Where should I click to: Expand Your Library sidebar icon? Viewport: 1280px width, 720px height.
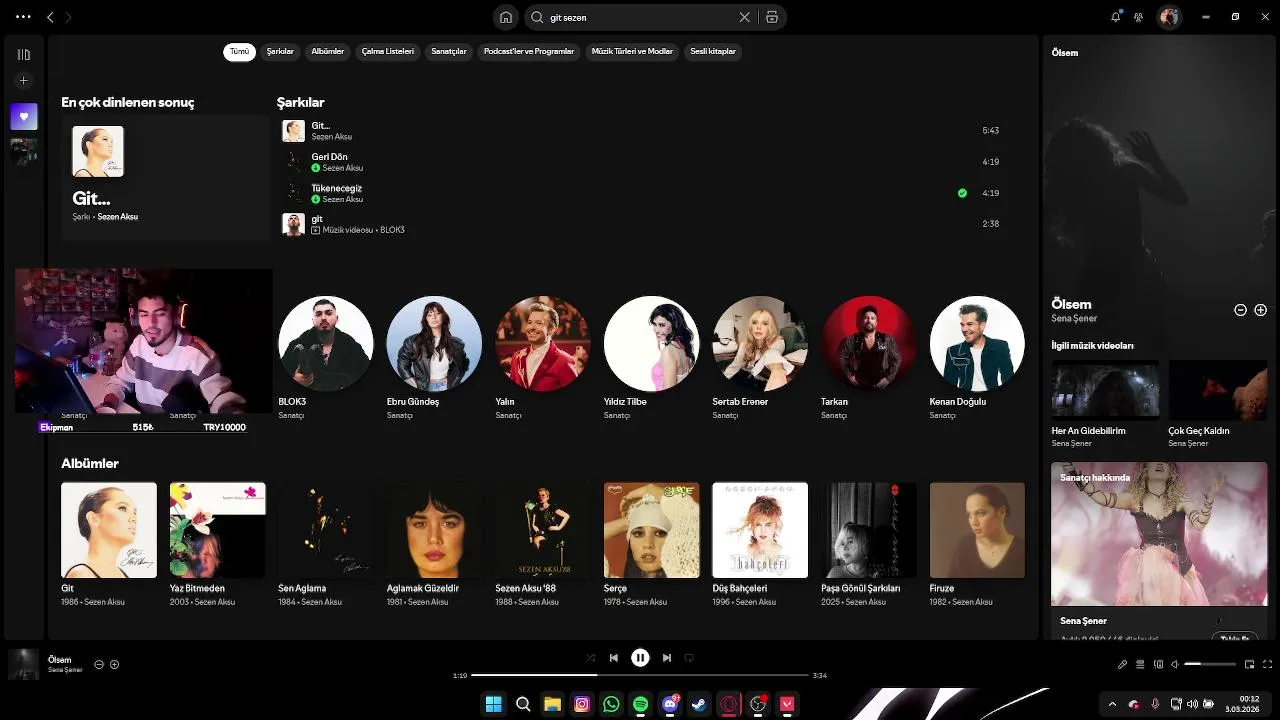24,55
